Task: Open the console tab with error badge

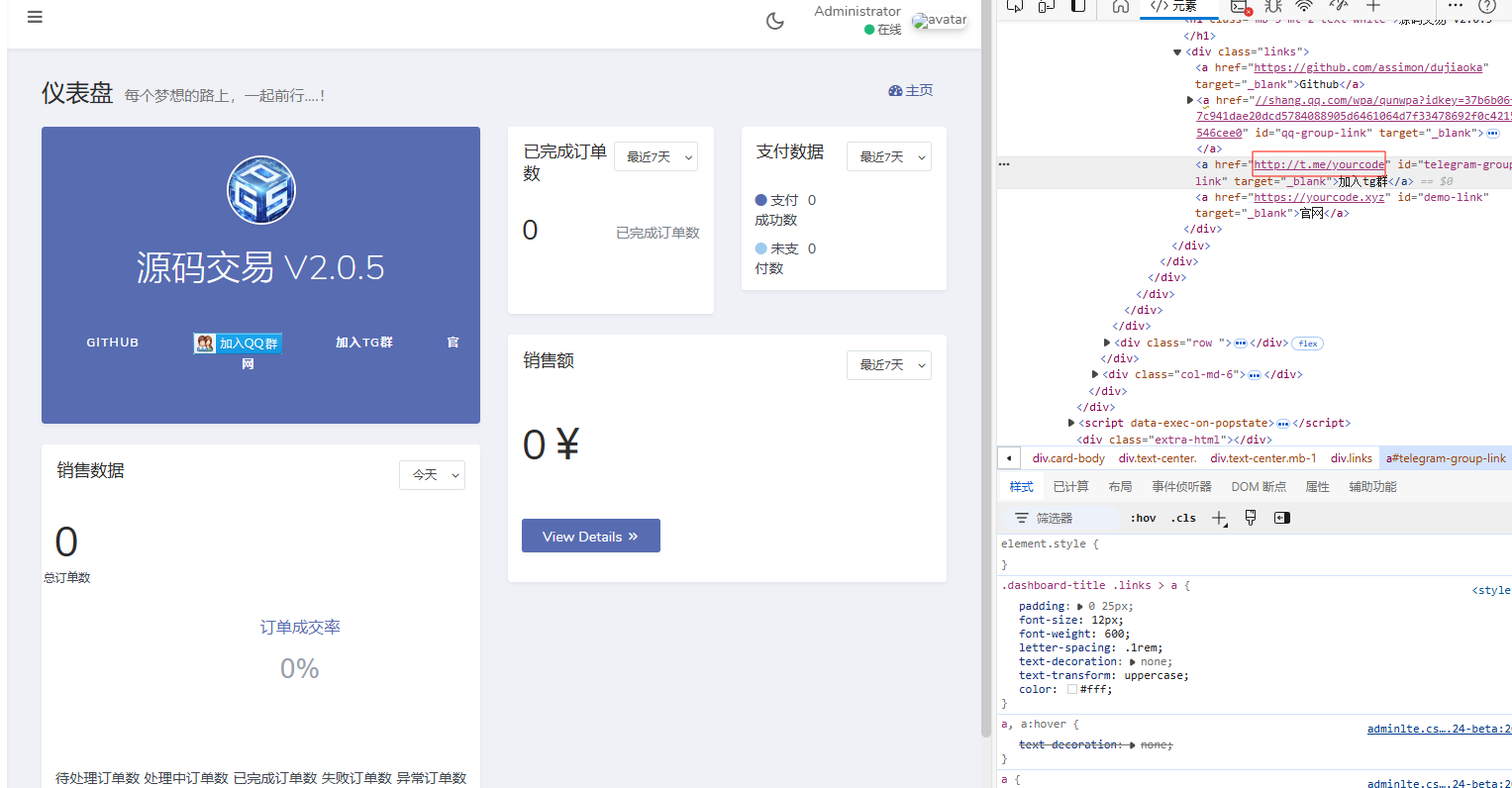Action: tap(1241, 6)
